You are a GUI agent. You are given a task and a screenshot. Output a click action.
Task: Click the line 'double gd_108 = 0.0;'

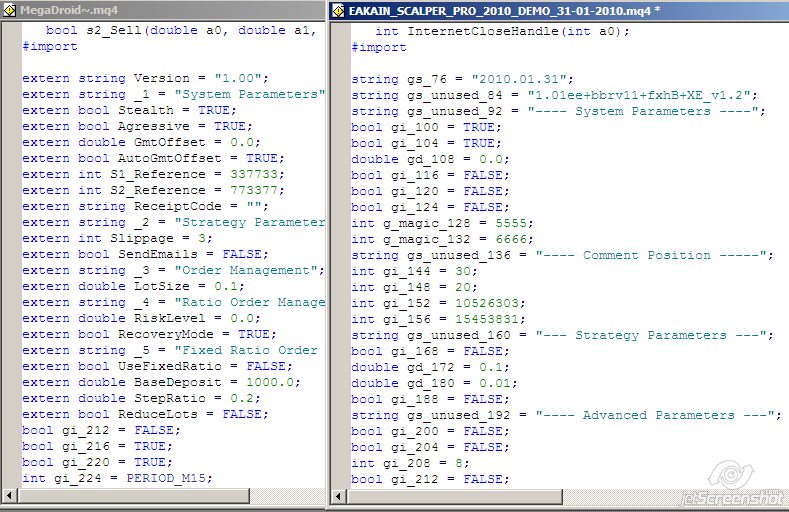pos(430,160)
